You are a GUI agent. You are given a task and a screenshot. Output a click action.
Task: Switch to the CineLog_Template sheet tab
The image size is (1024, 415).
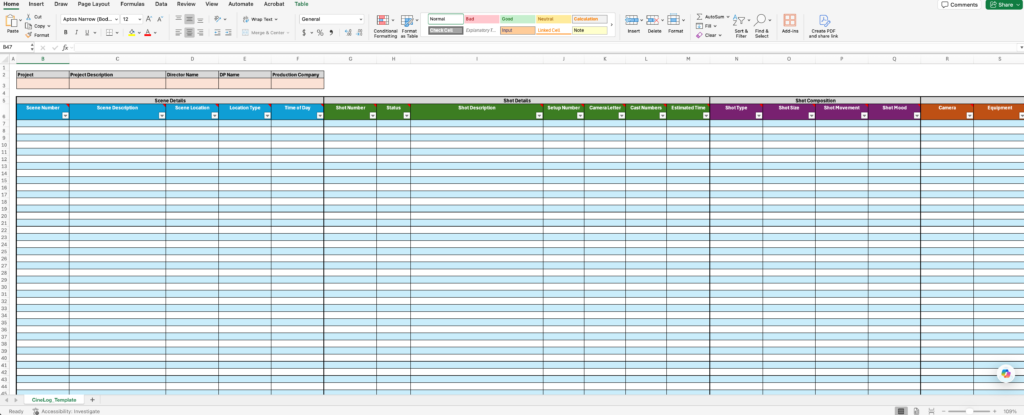coord(54,400)
